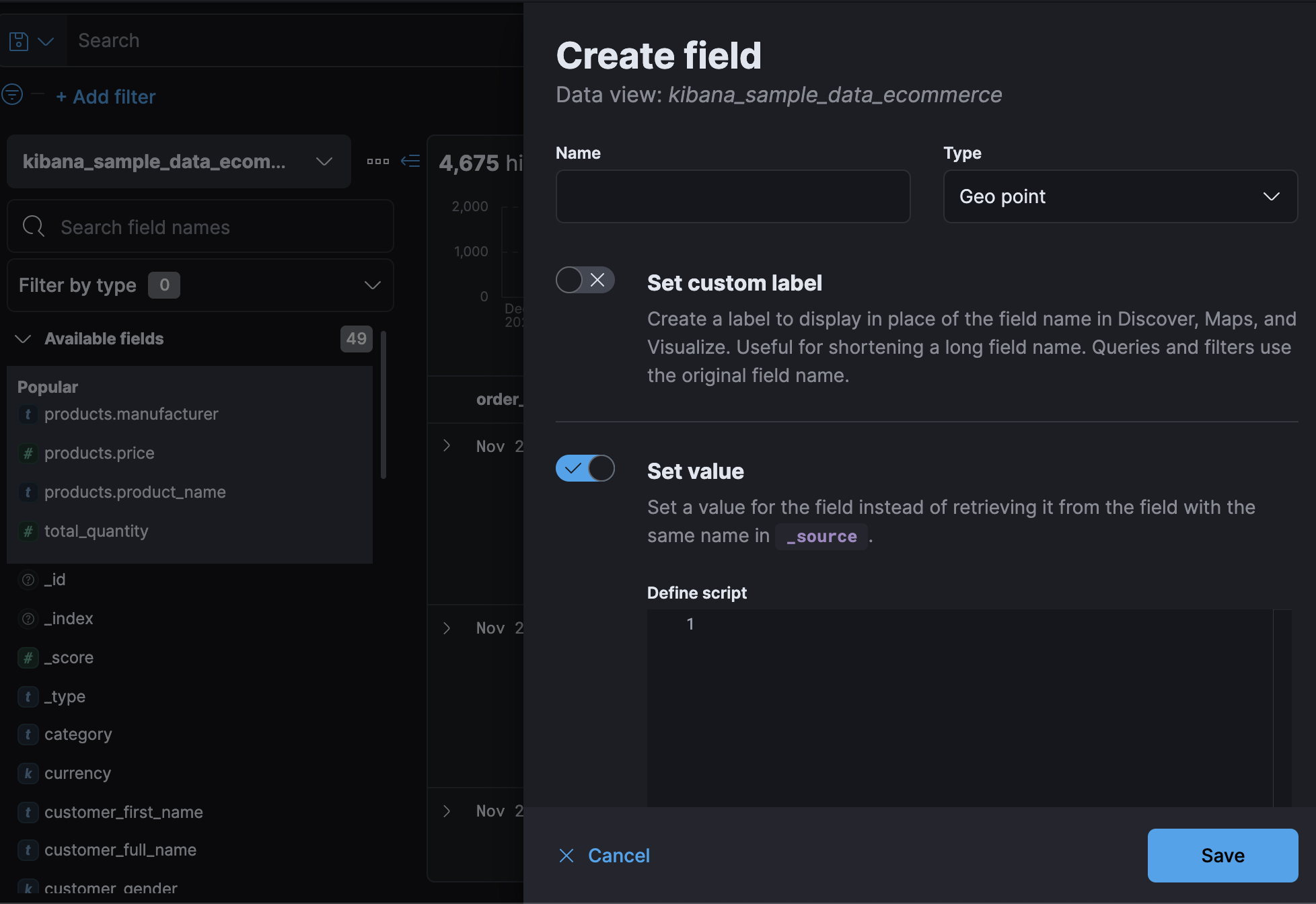This screenshot has width=1316, height=904.
Task: Click the magnifier icon in field search
Action: click(x=33, y=227)
